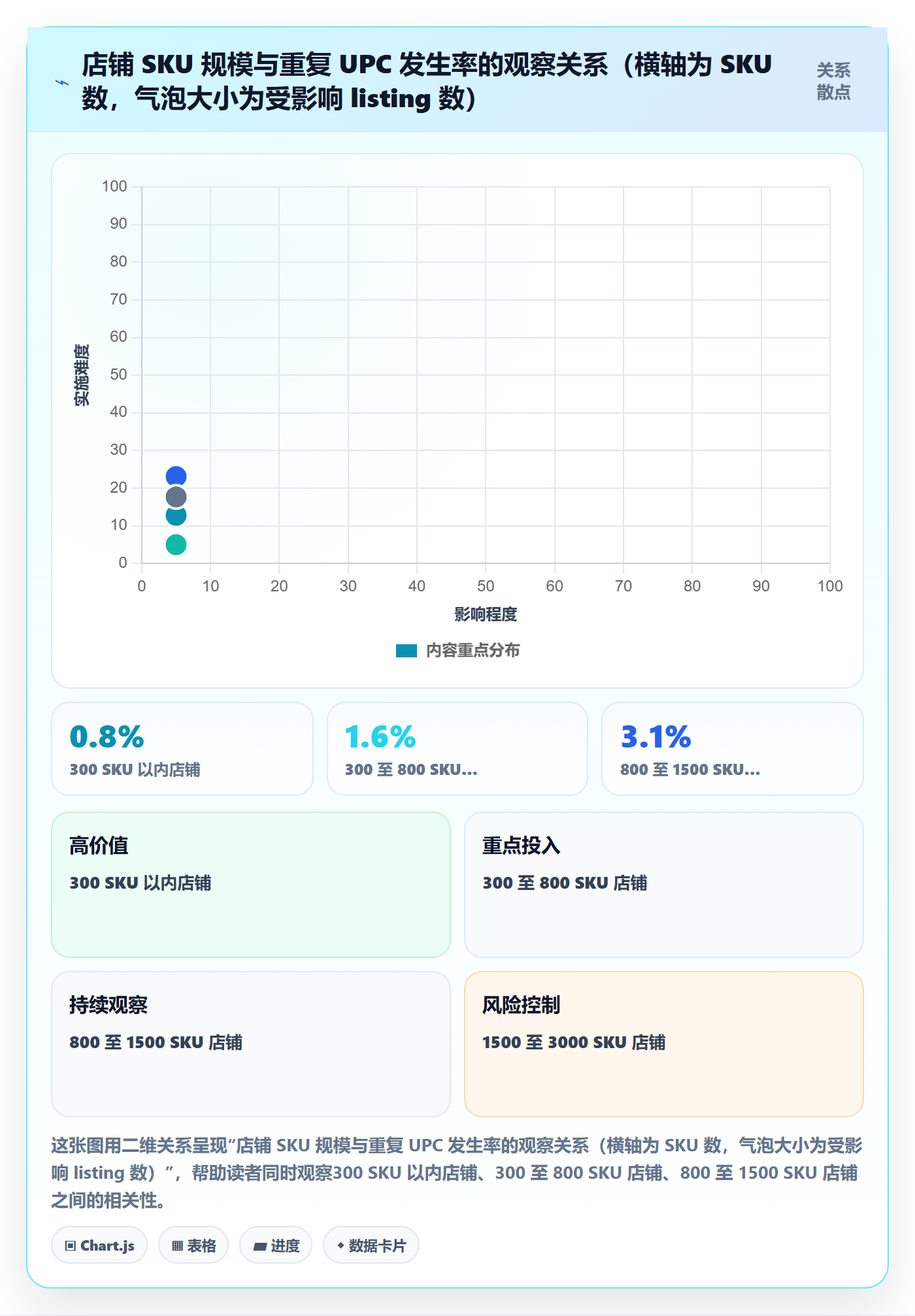The image size is (915, 1316).
Task: Click the truncated 800 至 1500 SKU… label
Action: click(690, 770)
